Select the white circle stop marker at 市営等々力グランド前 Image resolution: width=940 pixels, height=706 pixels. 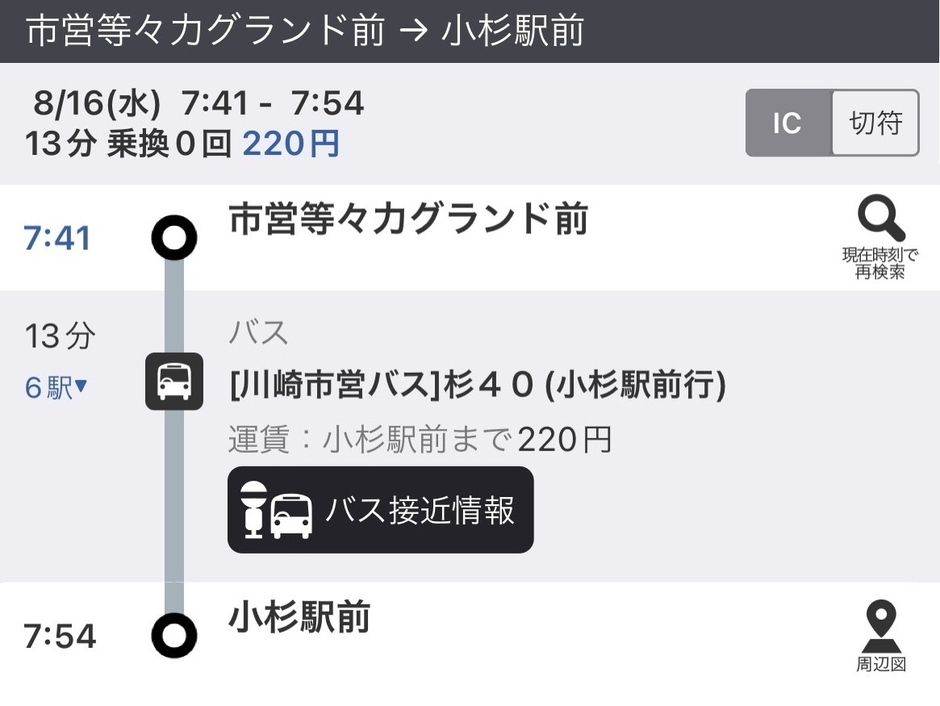click(174, 236)
